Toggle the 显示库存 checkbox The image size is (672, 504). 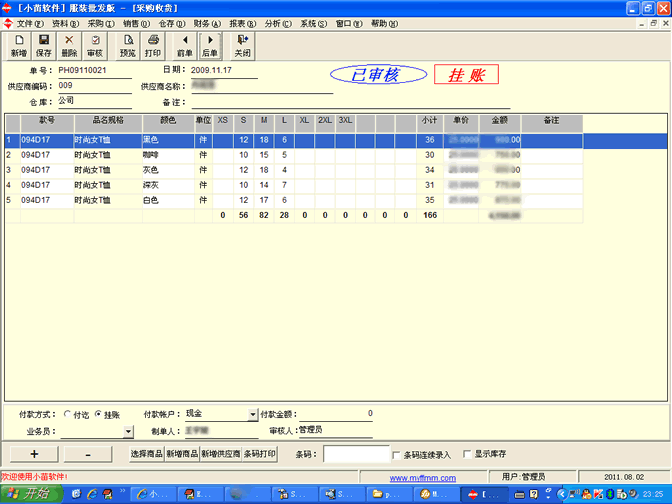tap(466, 454)
